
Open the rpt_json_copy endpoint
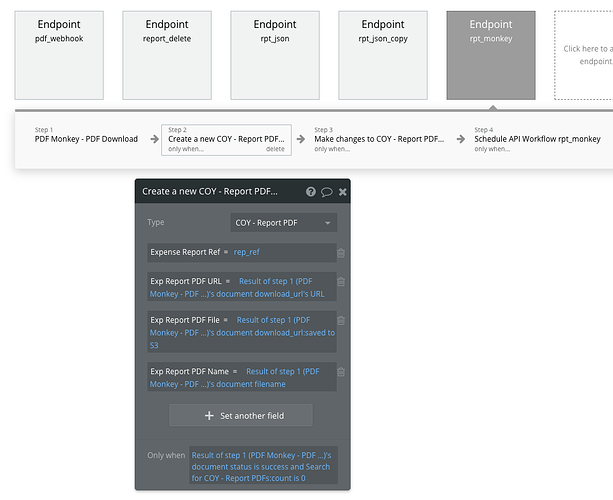(x=382, y=55)
